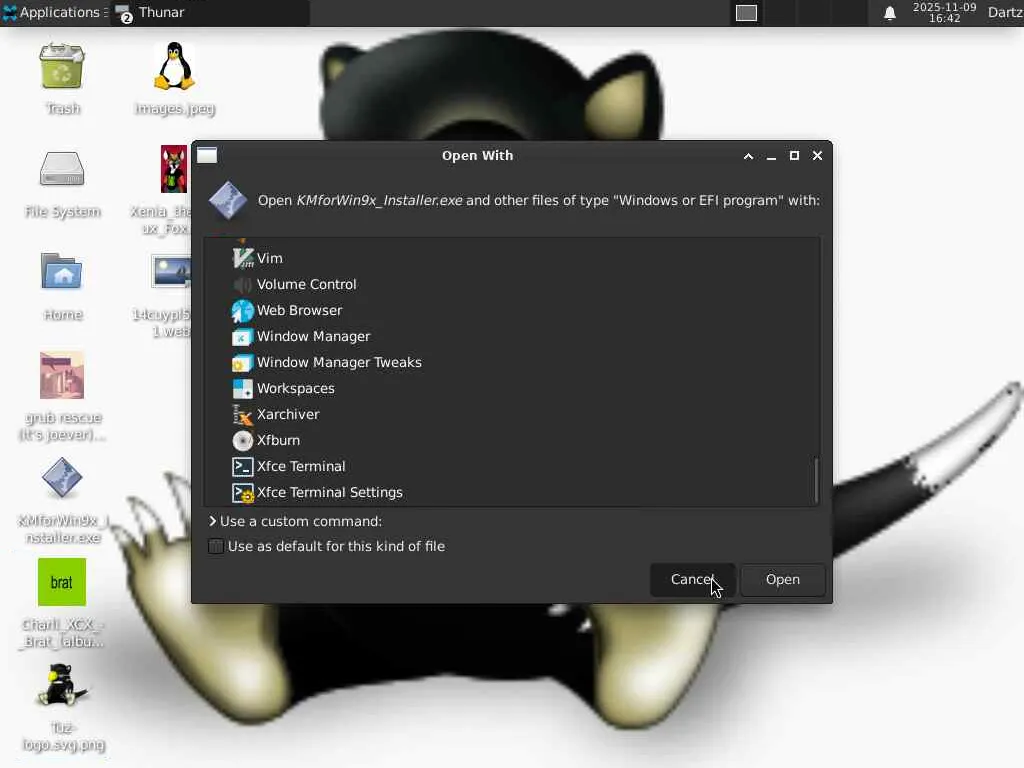The width and height of the screenshot is (1024, 768).
Task: Open the notification bell in panel
Action: 889,13
